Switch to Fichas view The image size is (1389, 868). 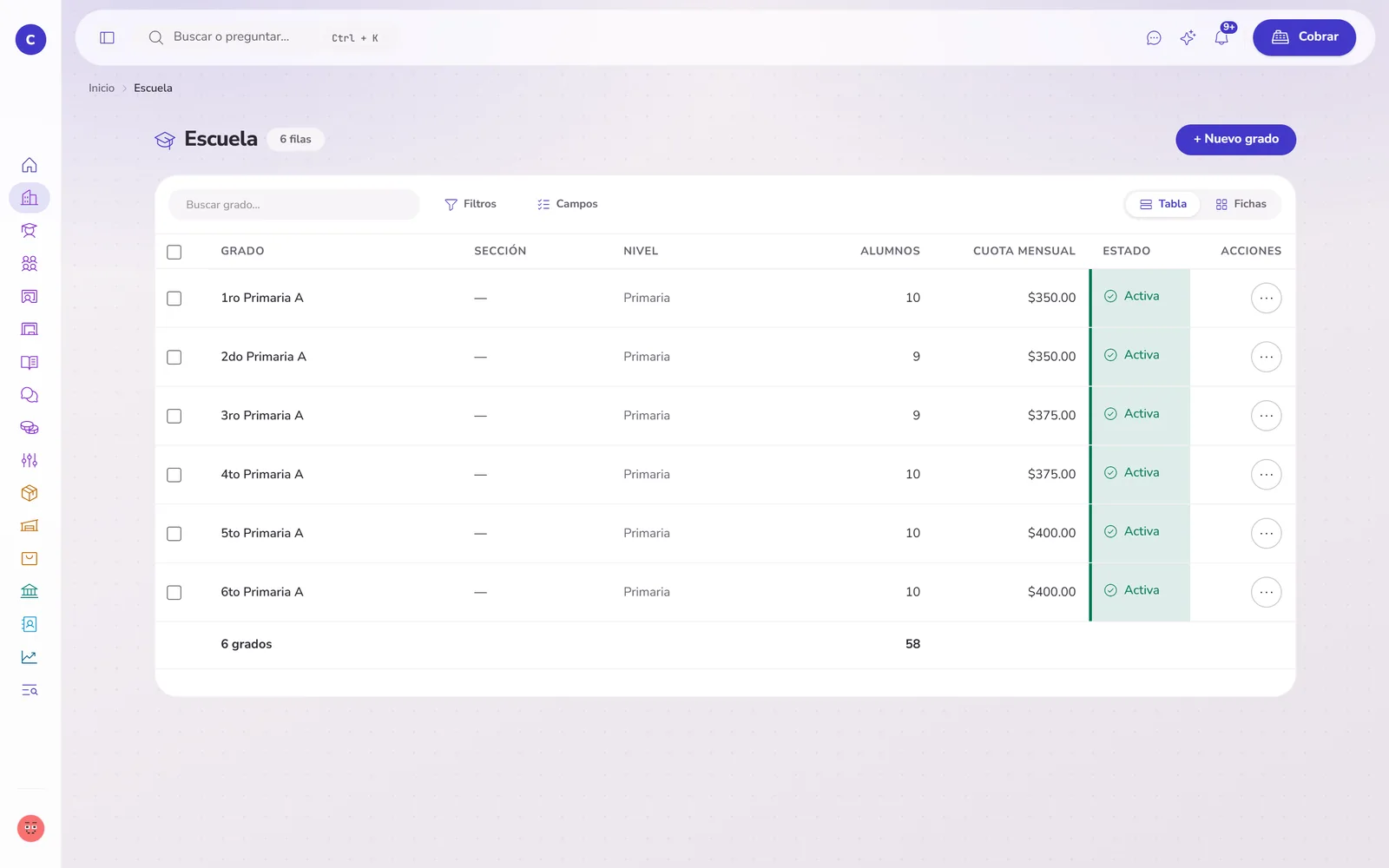[x=1241, y=204]
